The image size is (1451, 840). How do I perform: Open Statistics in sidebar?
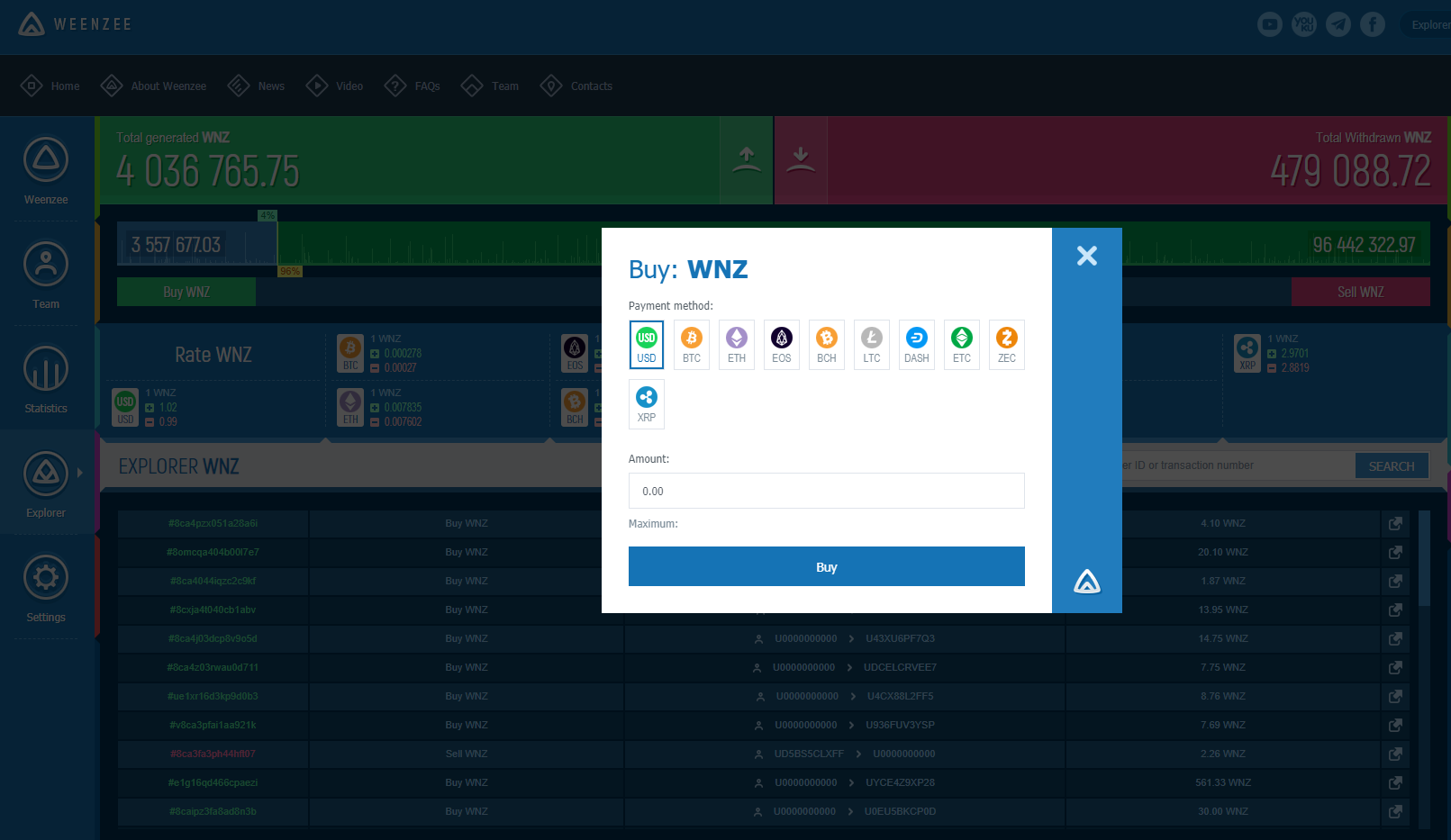point(46,379)
